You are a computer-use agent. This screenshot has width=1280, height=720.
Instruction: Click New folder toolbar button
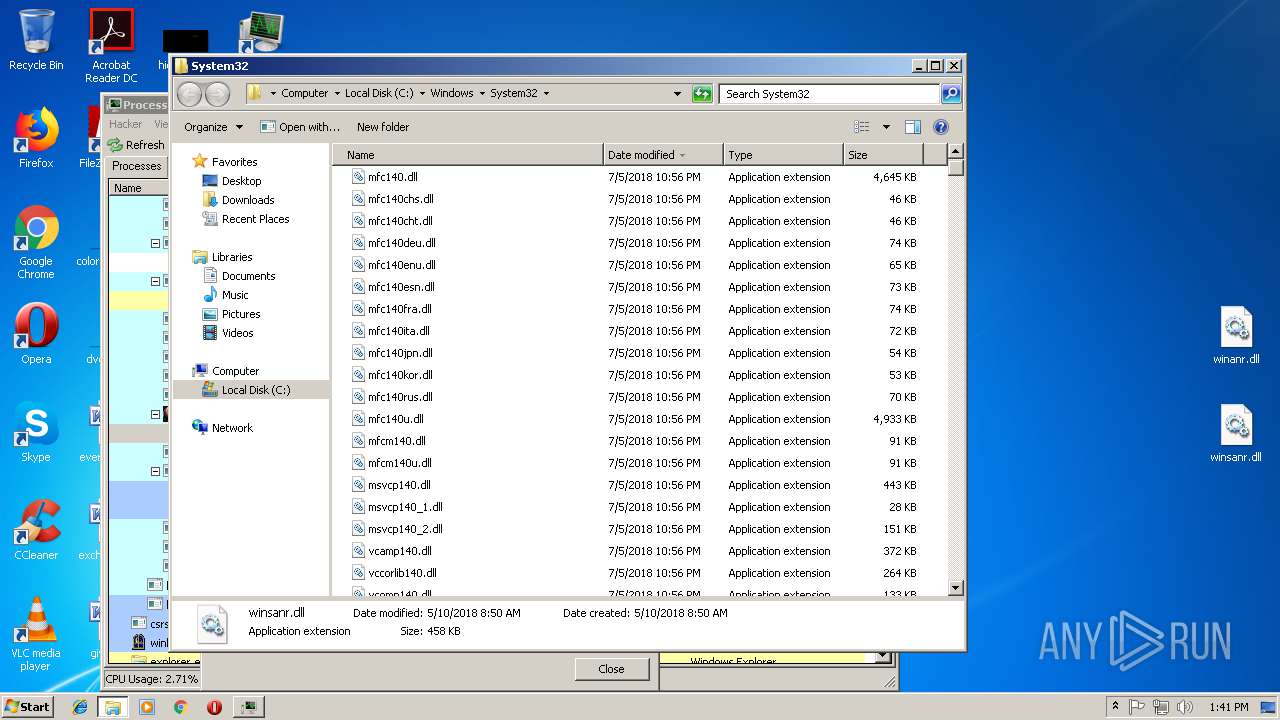click(383, 127)
